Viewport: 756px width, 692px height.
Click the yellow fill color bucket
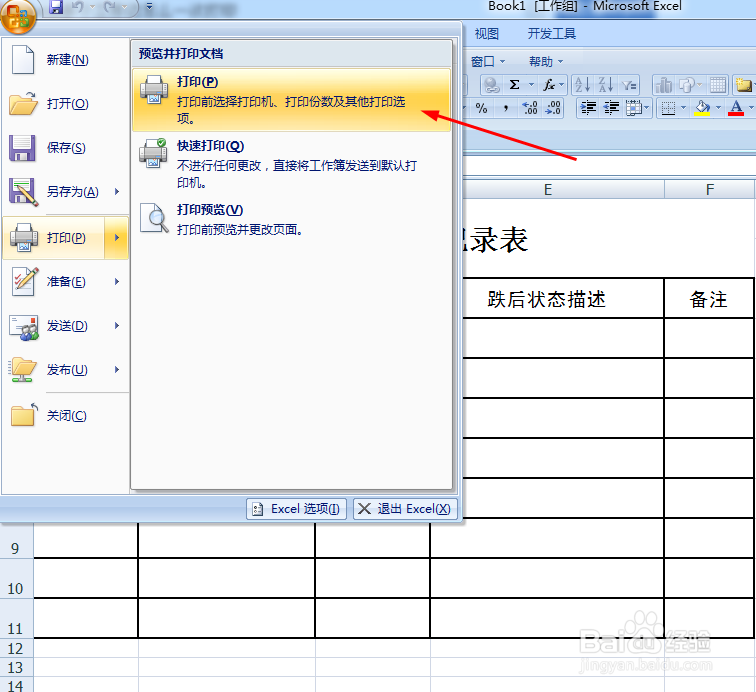(x=702, y=109)
